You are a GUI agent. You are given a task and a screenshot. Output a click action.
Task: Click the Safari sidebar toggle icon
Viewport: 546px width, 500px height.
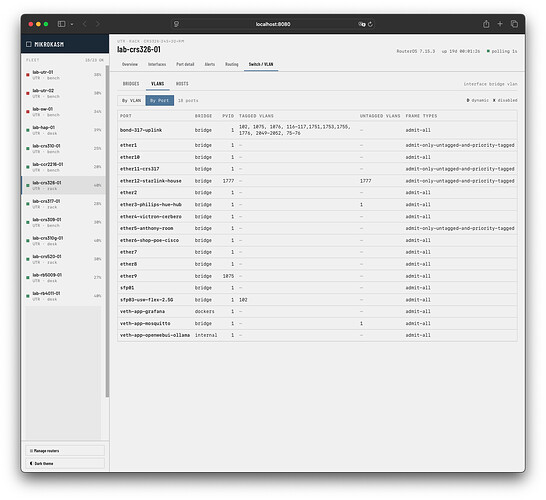[62, 24]
